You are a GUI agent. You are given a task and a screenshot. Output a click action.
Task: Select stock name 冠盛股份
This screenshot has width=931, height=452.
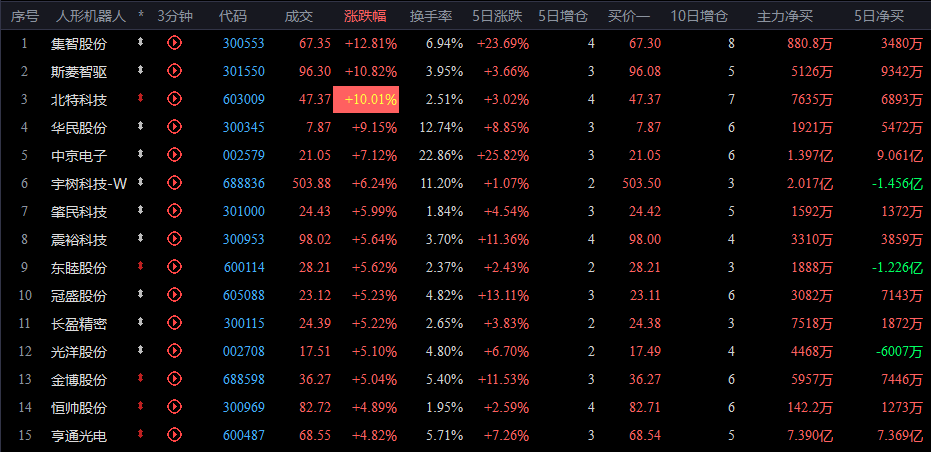80,296
